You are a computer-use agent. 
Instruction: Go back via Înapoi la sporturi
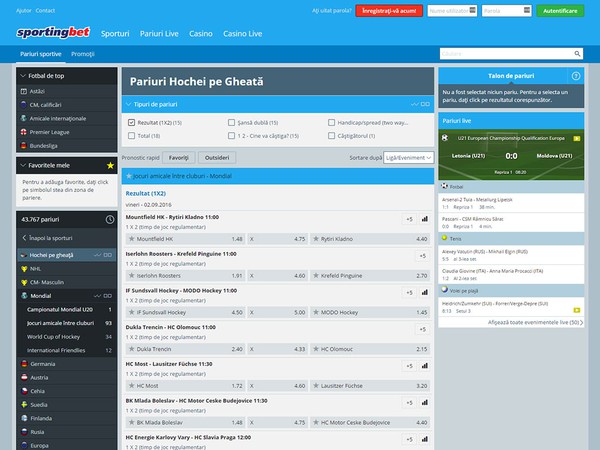47,238
